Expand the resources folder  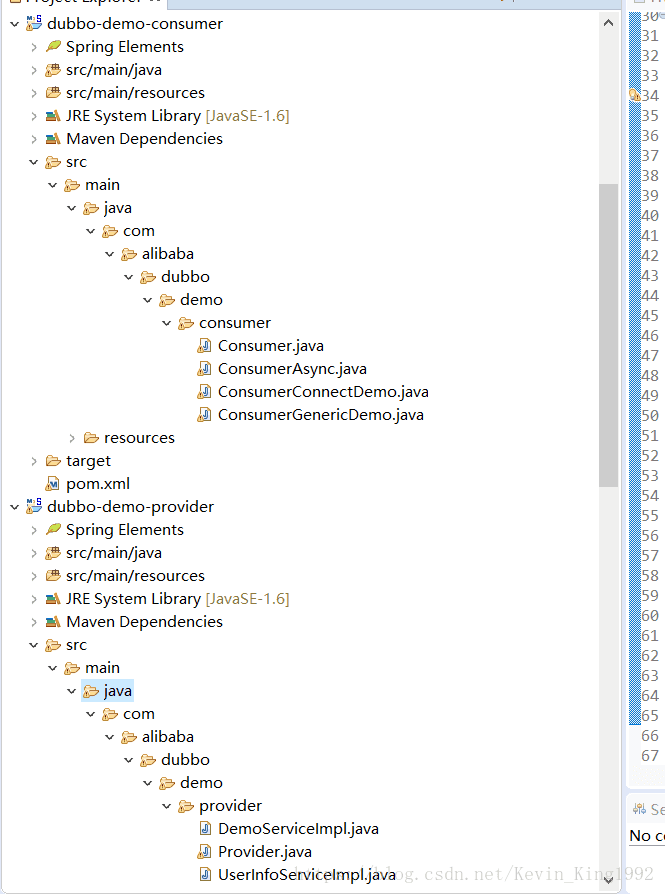72,438
